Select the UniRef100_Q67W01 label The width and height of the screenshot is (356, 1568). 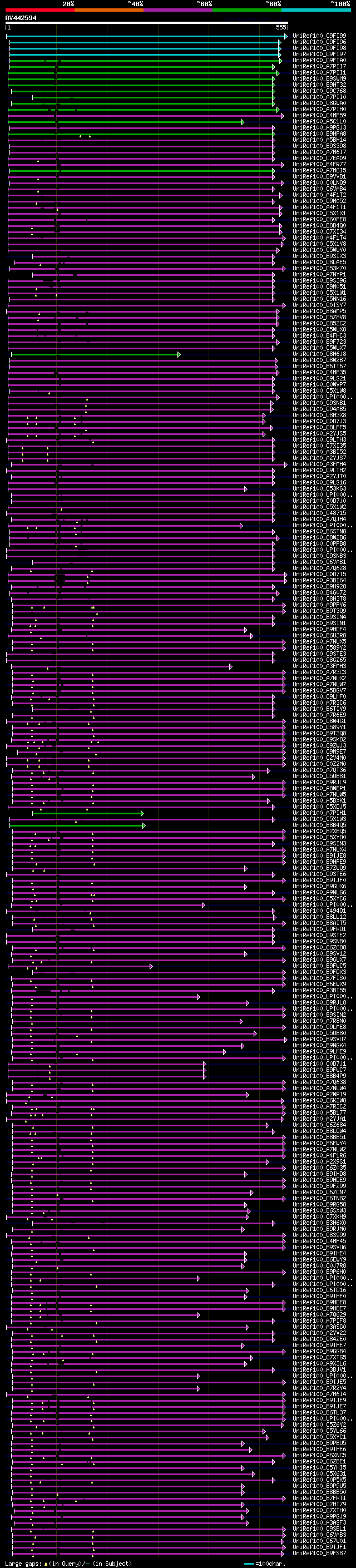click(x=319, y=1541)
